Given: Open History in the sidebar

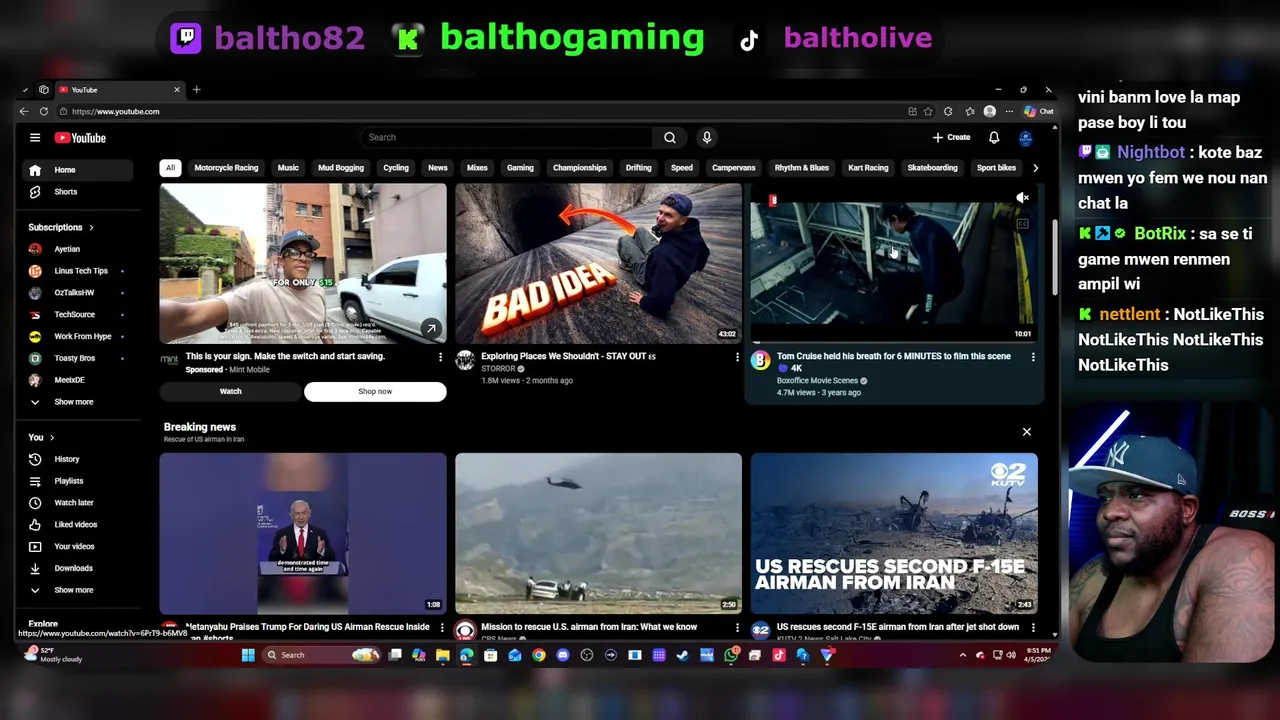Looking at the screenshot, I should (x=76, y=459).
